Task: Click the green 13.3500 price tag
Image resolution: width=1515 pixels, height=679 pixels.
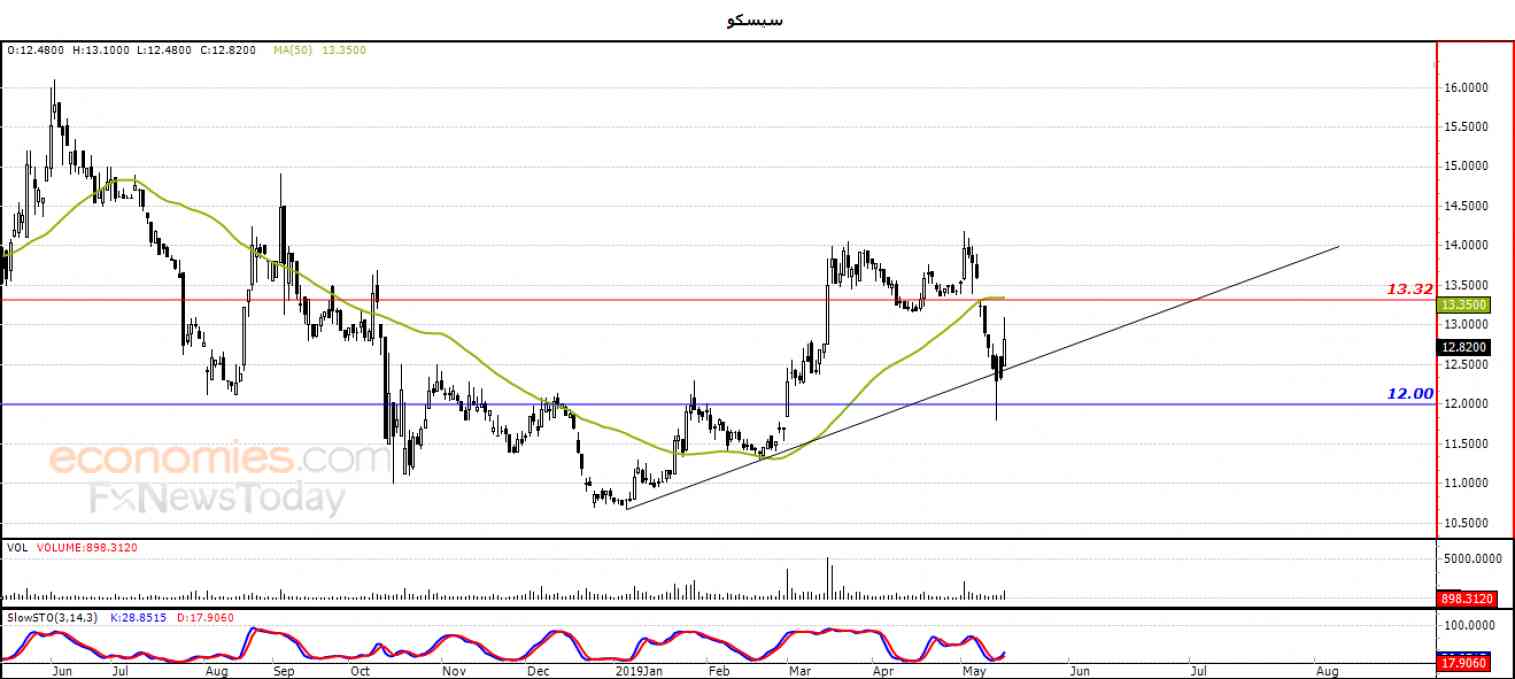Action: (1464, 305)
